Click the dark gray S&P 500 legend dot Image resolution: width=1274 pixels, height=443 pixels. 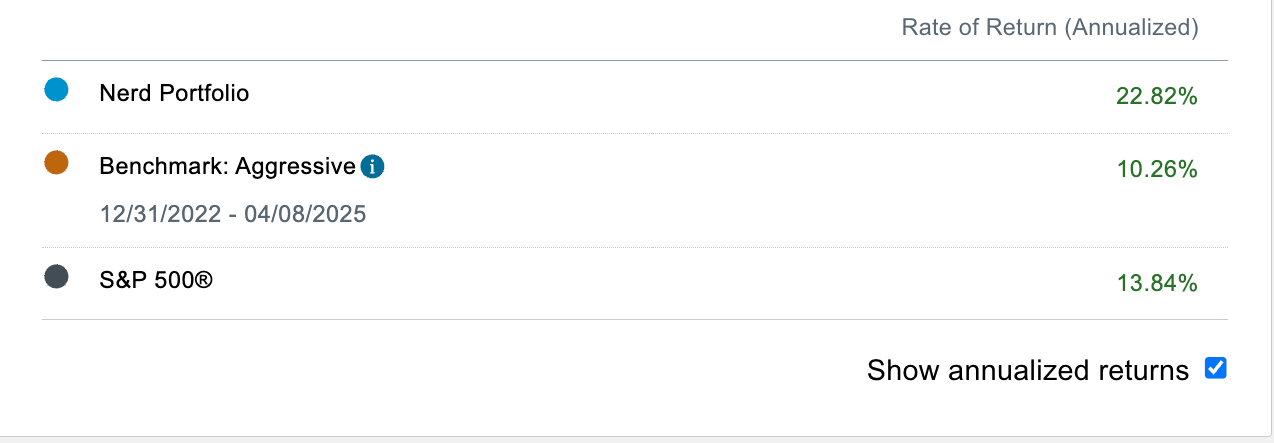click(x=57, y=277)
